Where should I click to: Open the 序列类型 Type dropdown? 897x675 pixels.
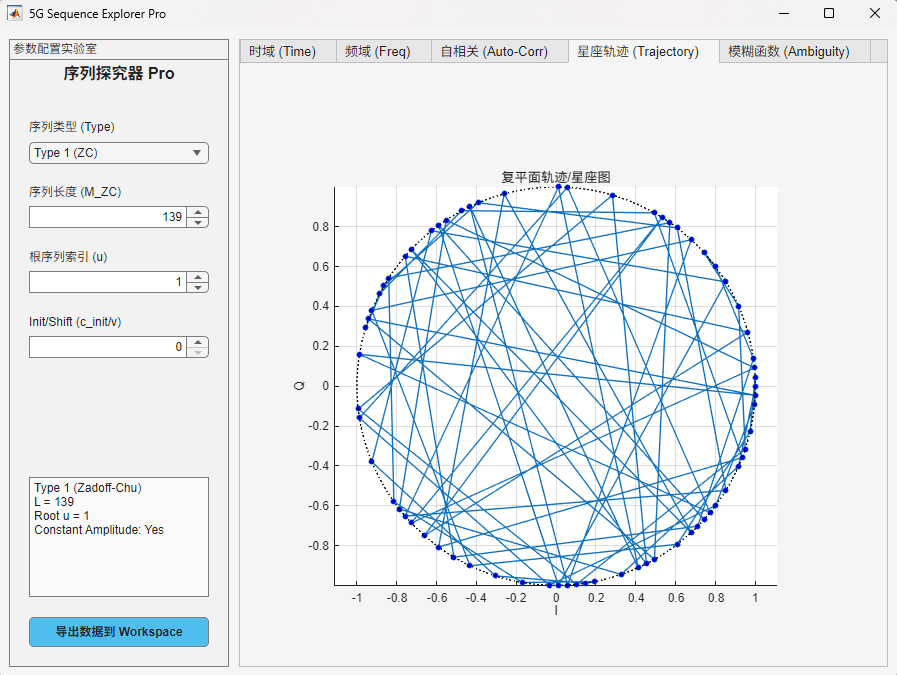(x=118, y=153)
